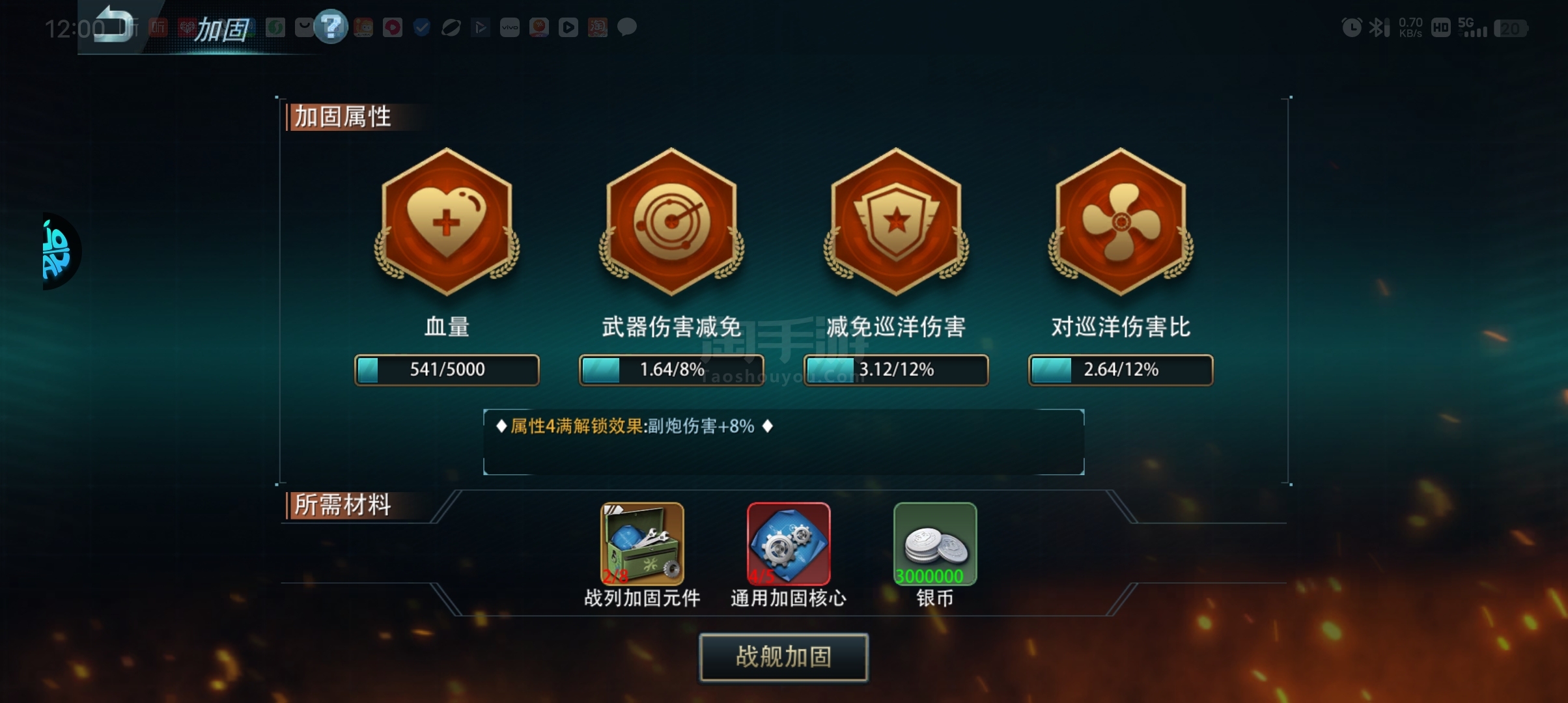Screen dimensions: 1568x703
Task: Tap the 所需材料 section header
Action: click(343, 505)
